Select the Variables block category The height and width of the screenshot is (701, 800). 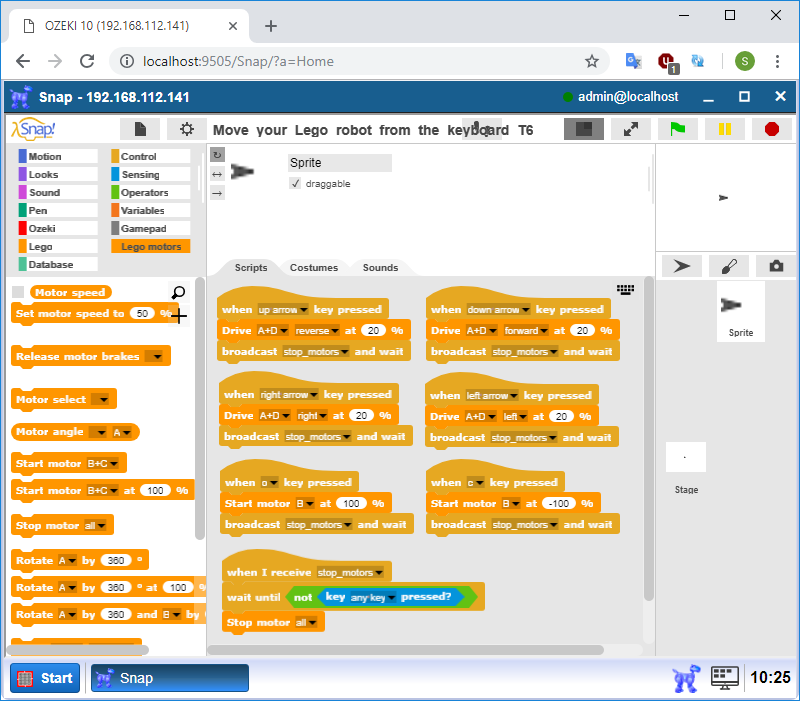coord(151,210)
